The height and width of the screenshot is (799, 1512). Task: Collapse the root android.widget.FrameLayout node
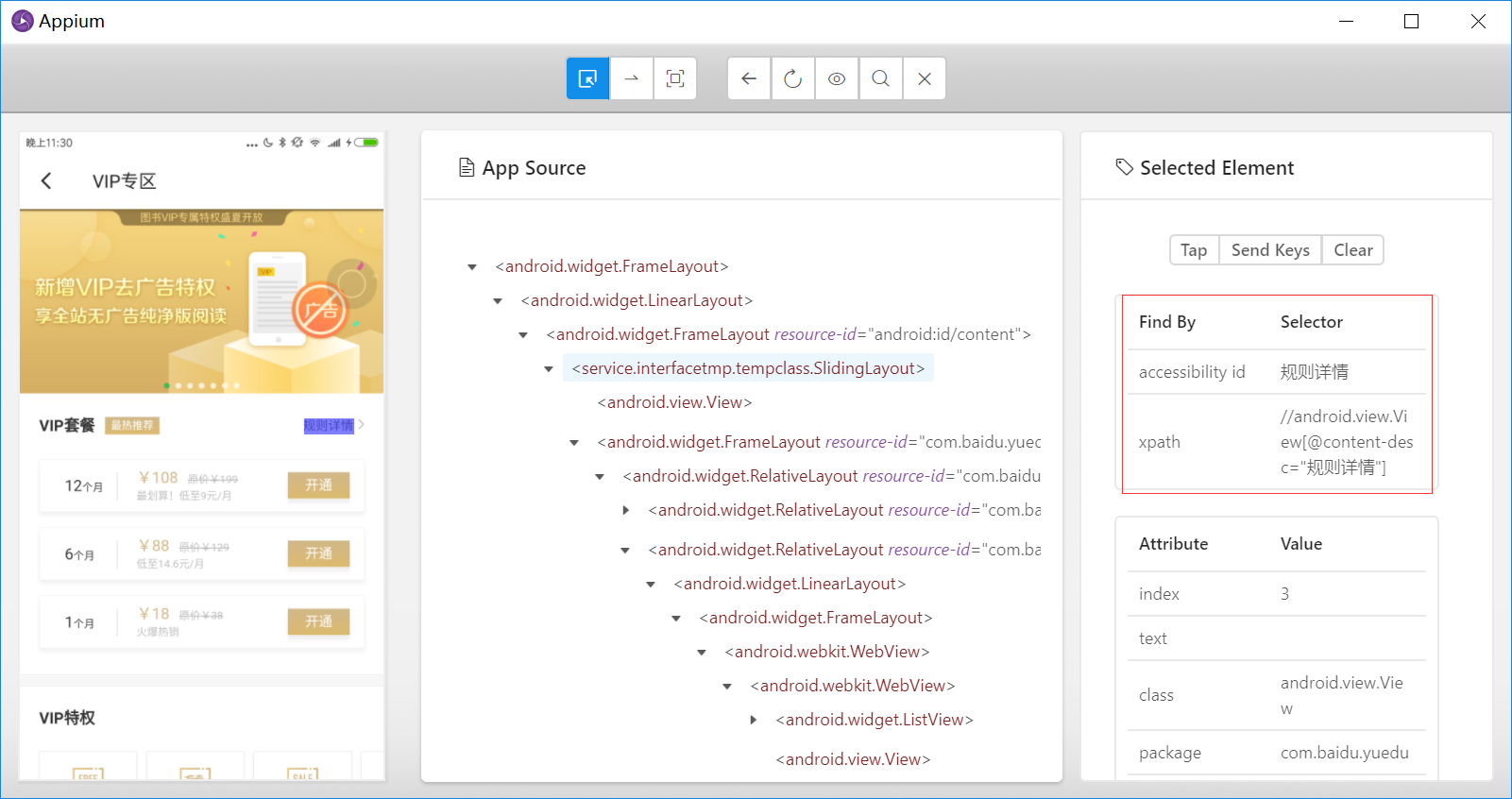(x=472, y=267)
